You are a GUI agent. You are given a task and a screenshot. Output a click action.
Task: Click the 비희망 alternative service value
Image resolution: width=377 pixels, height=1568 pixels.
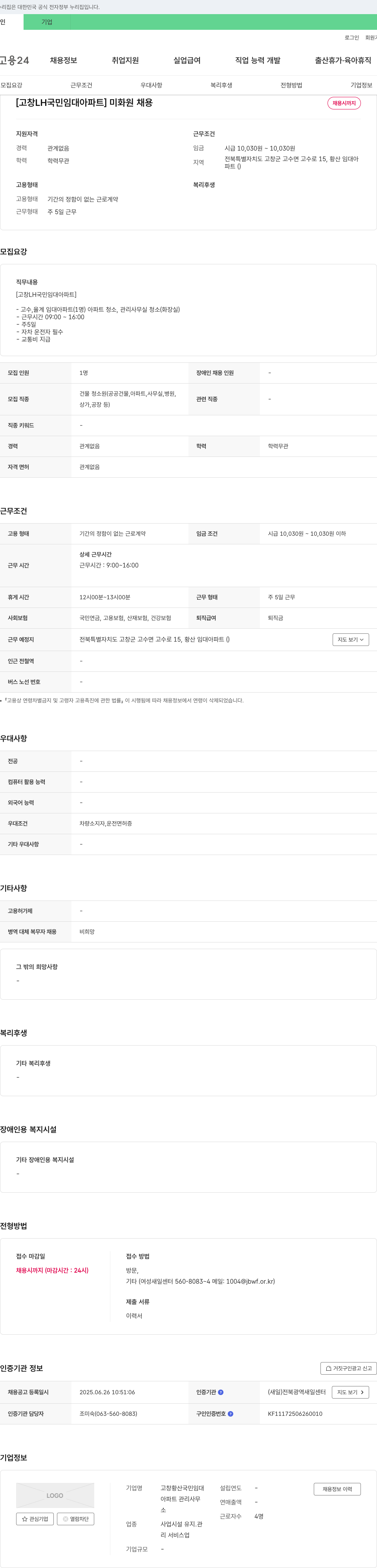87,932
